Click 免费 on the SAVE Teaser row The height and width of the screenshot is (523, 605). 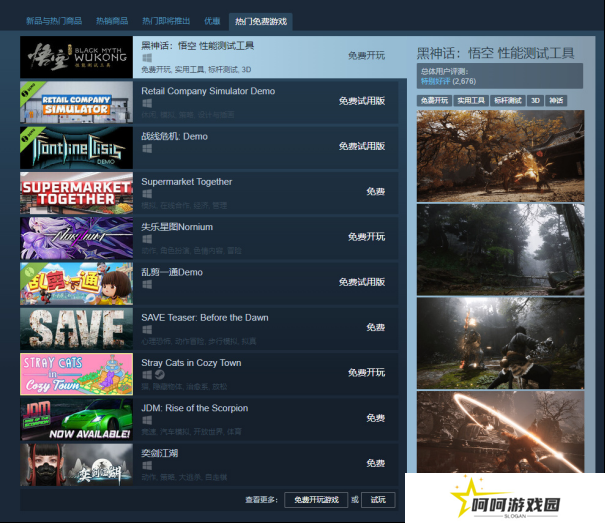pos(376,327)
